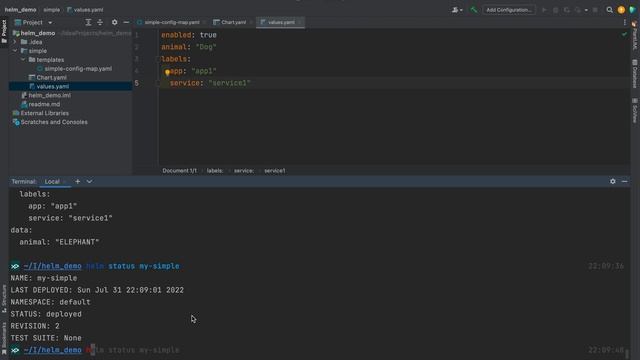Open Project panel gear options
The image size is (640, 360).
114,22
